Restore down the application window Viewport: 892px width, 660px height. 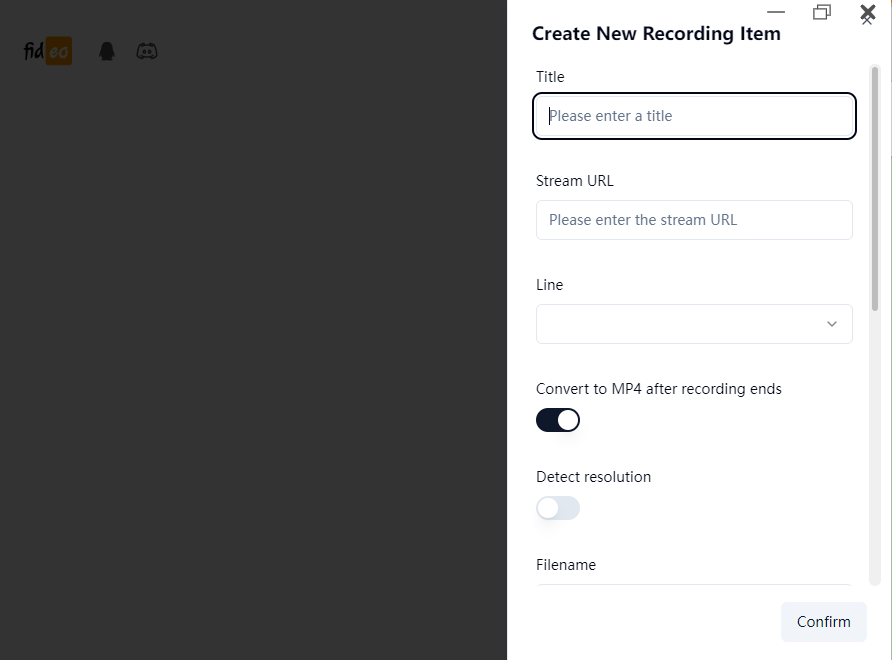[x=822, y=12]
